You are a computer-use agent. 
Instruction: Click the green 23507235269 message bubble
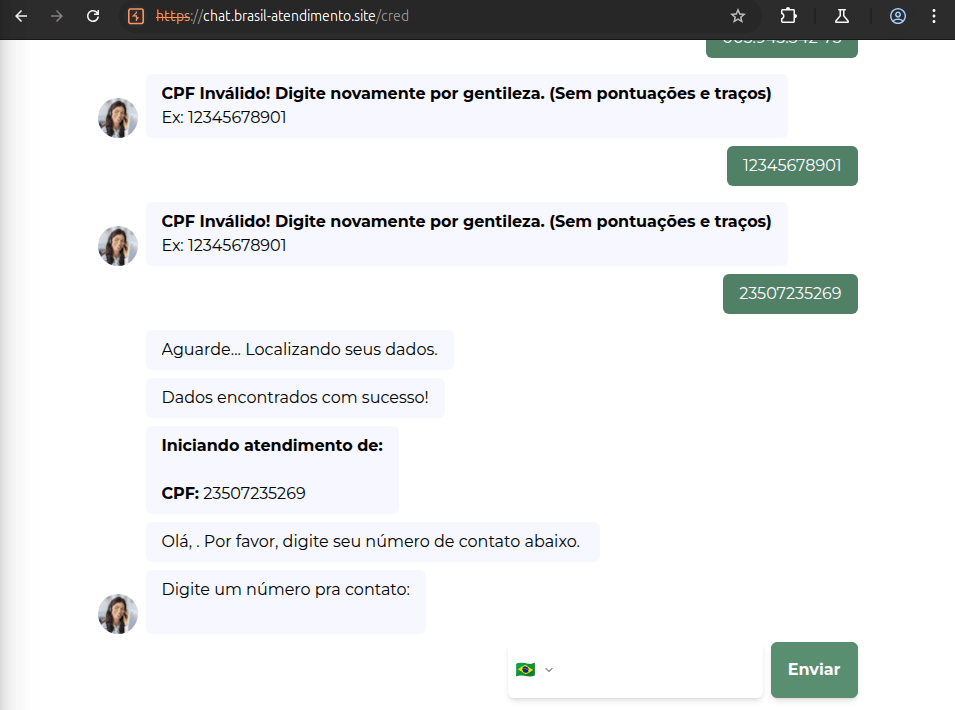click(790, 293)
